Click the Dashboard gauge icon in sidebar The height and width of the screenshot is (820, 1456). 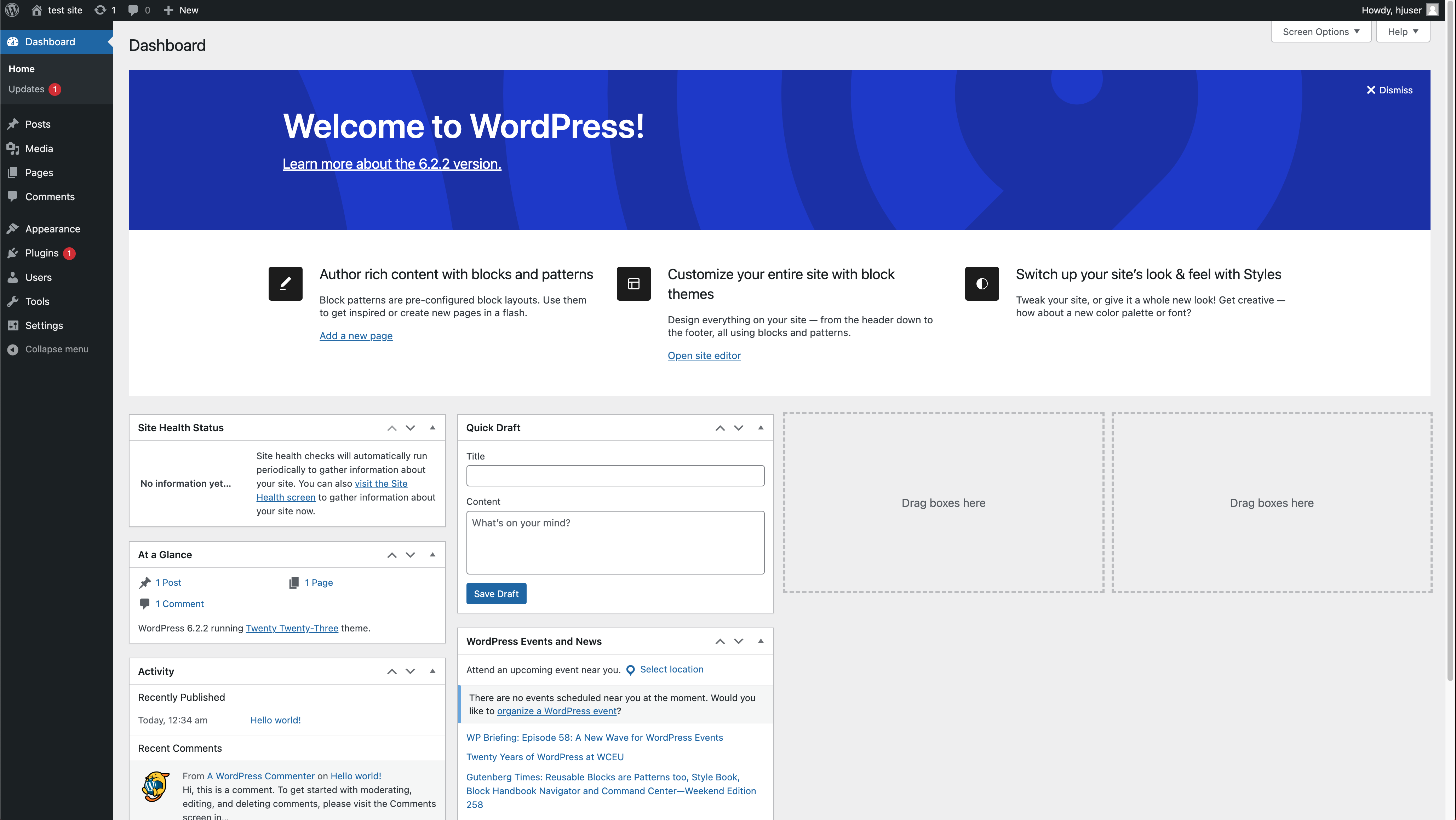coord(13,42)
